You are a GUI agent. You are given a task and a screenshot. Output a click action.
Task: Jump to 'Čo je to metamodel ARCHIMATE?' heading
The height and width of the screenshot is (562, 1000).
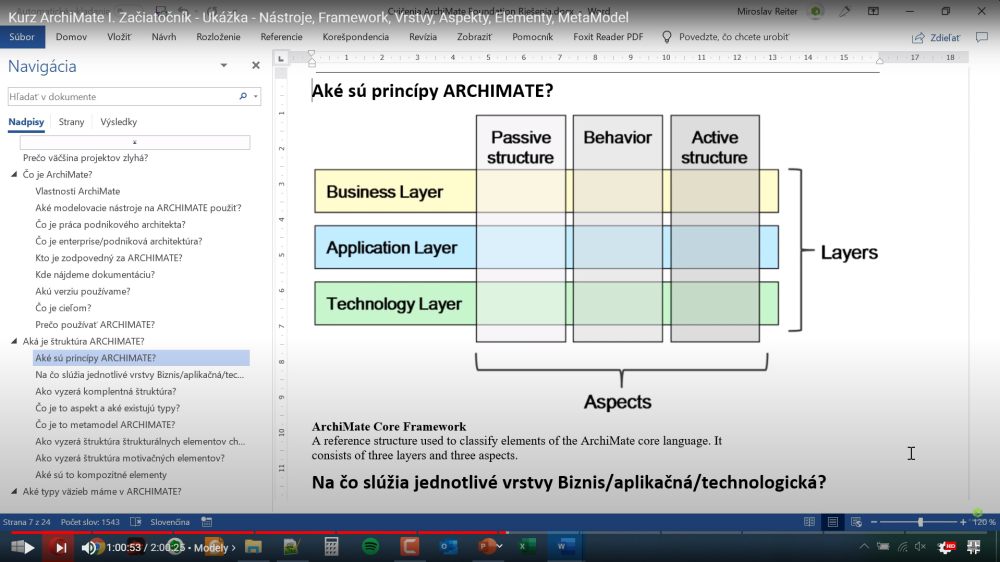pos(105,425)
